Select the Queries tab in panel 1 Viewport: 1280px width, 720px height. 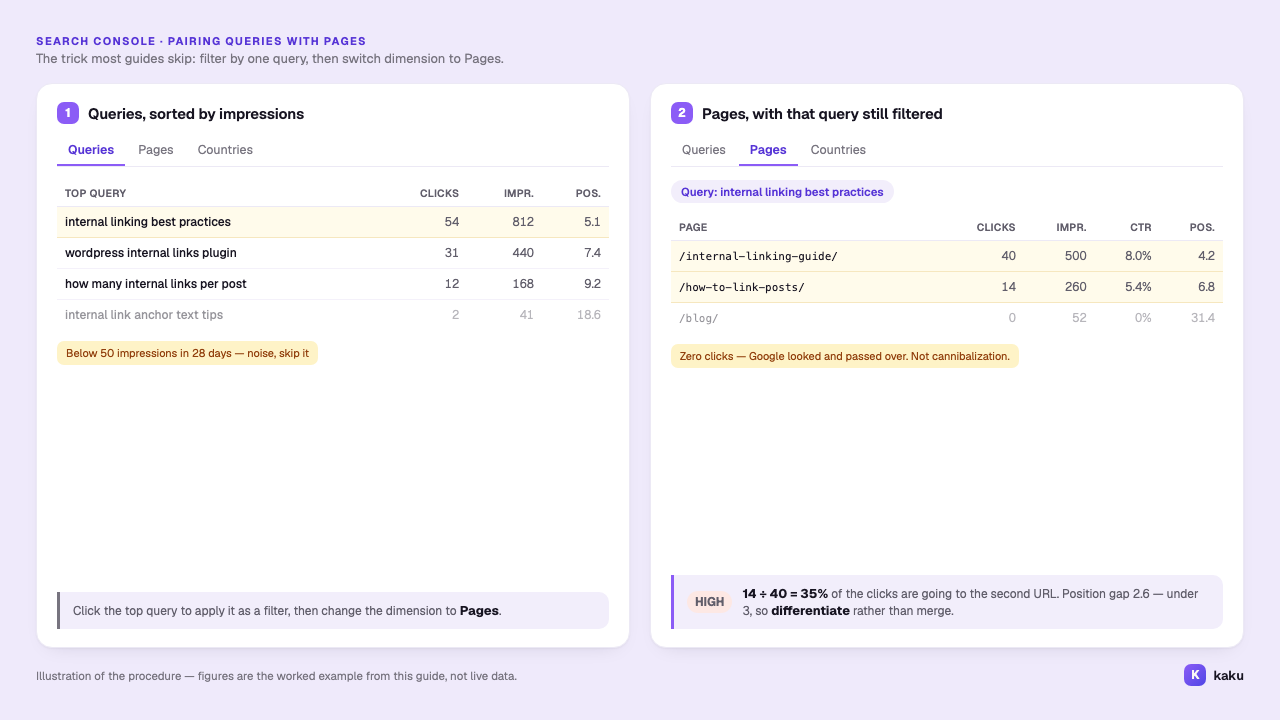pyautogui.click(x=91, y=150)
